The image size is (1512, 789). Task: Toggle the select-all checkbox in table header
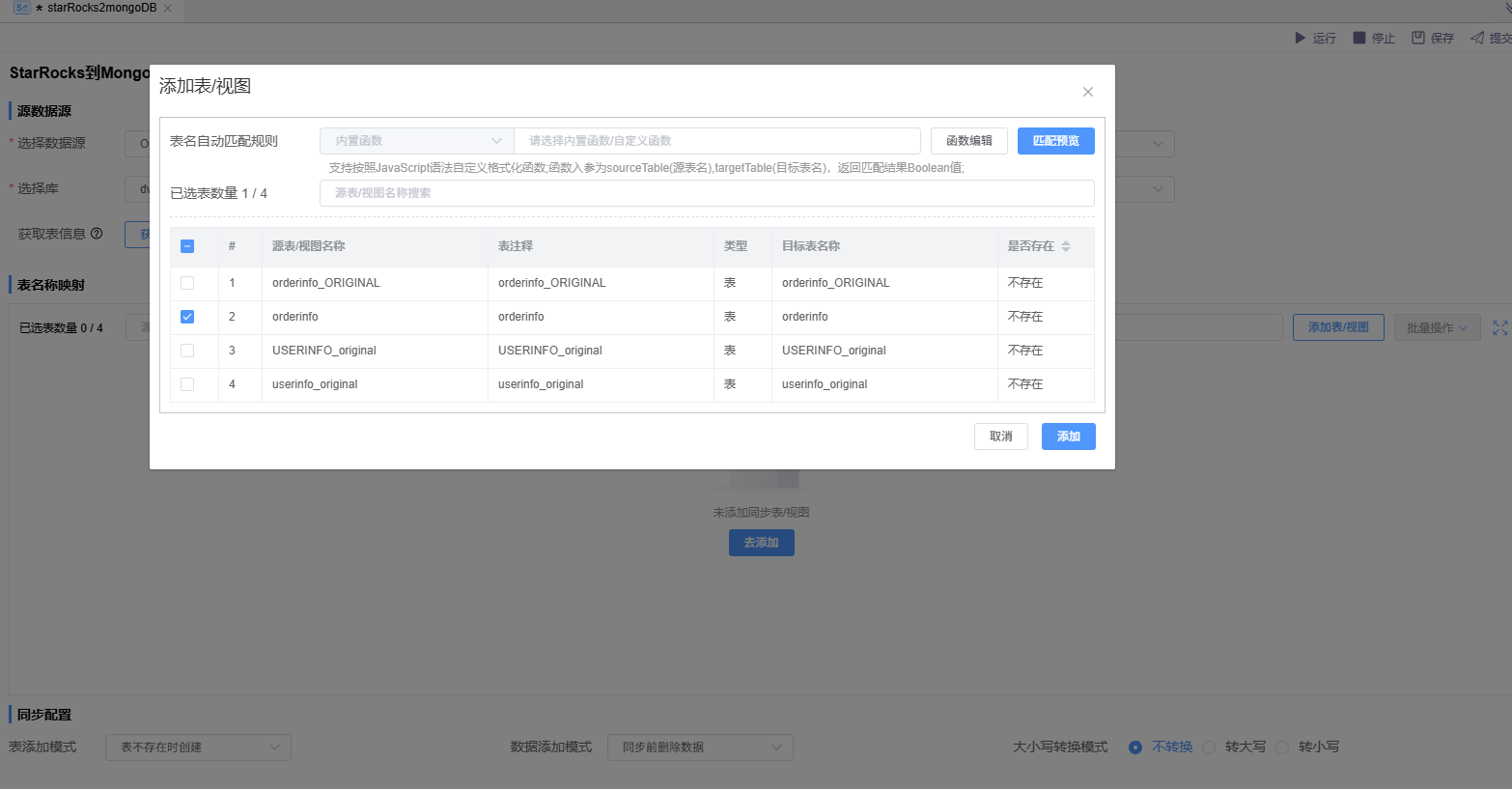(x=187, y=246)
